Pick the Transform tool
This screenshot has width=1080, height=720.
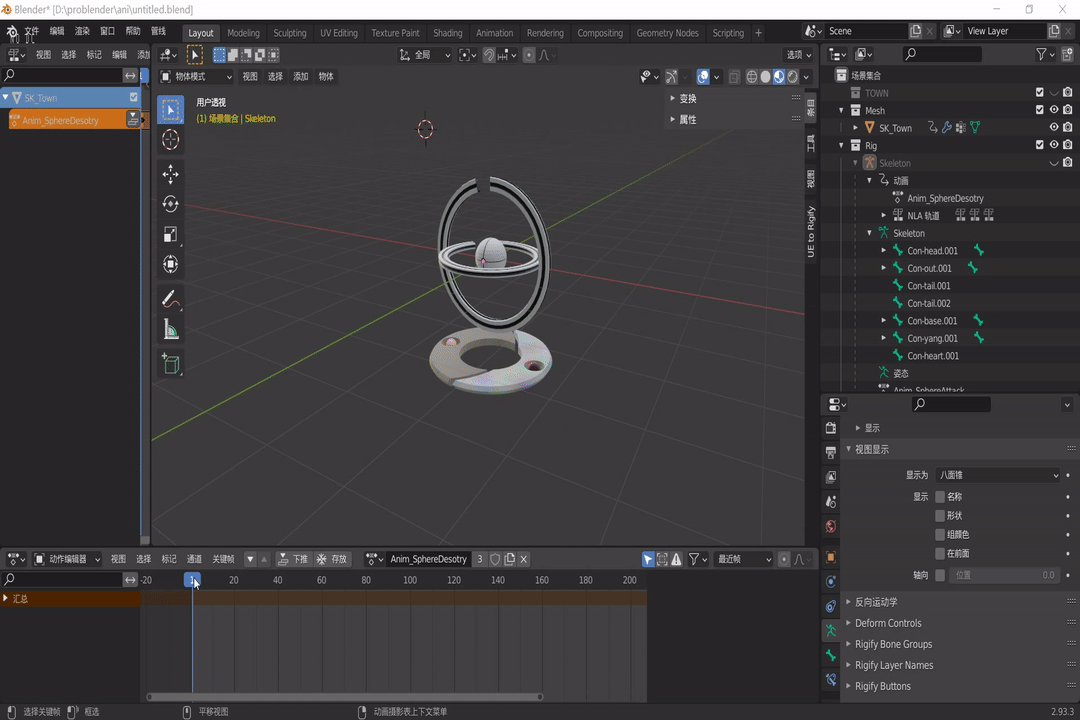coord(170,264)
